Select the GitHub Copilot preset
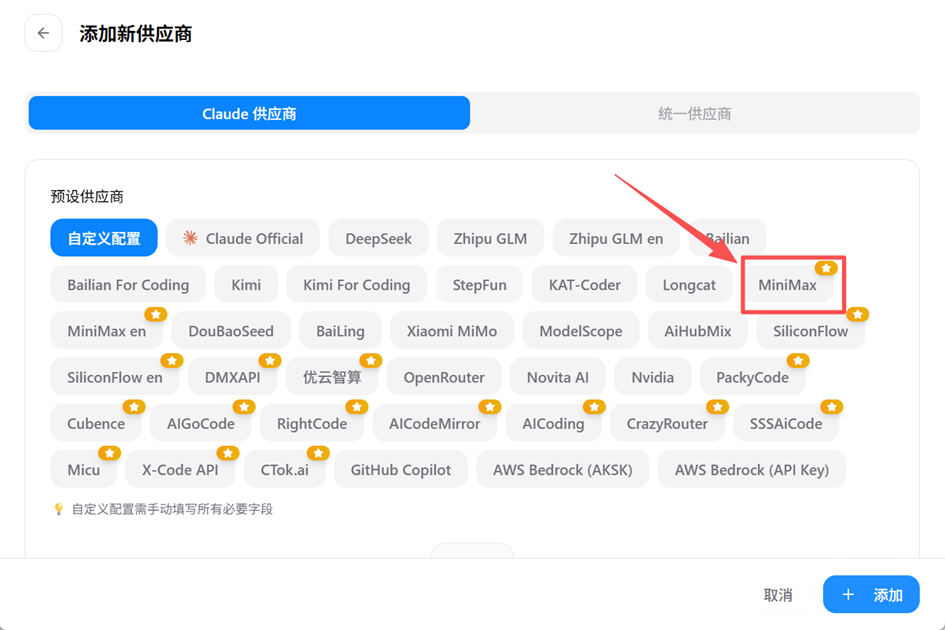This screenshot has height=630, width=945. click(x=400, y=470)
